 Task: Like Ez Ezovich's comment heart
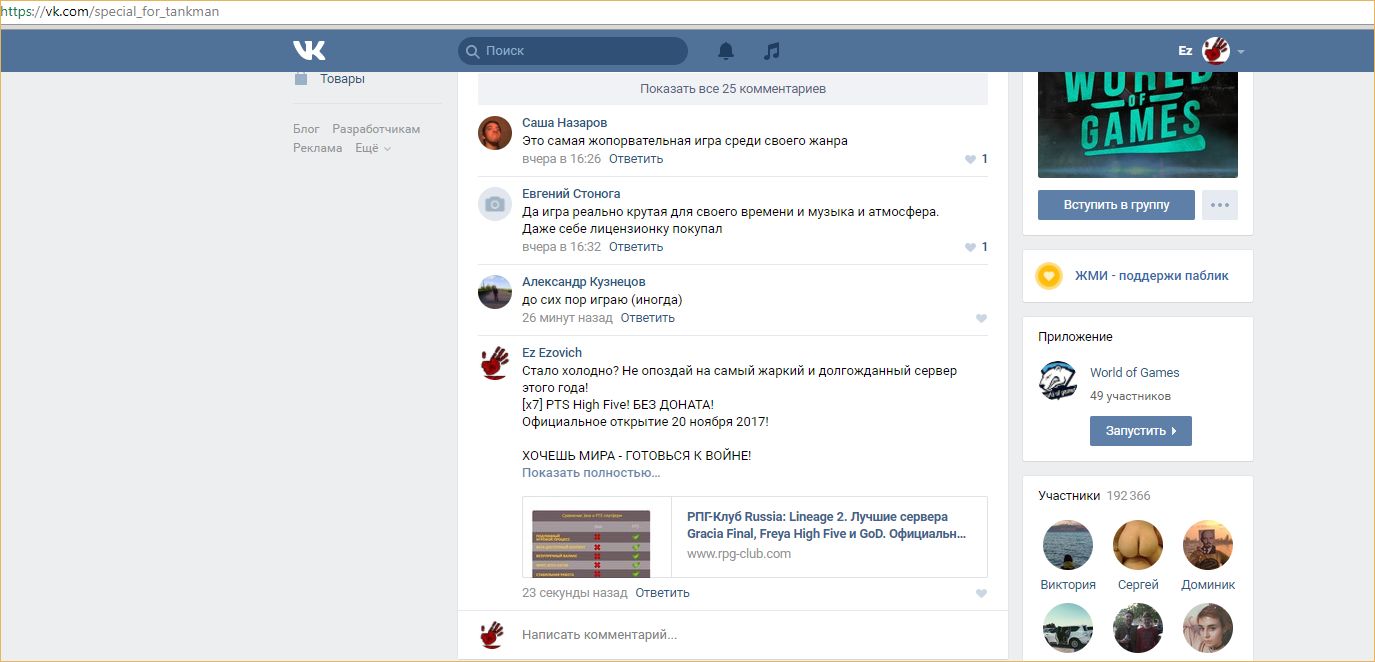click(981, 593)
